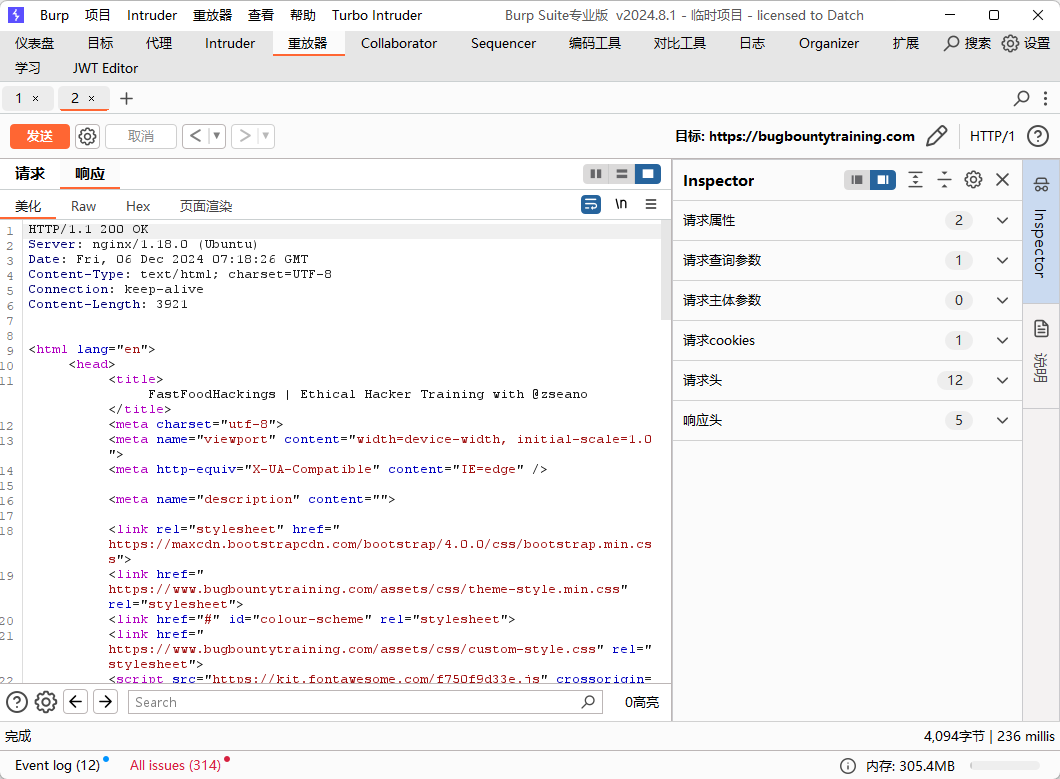Viewport: 1060px width, 779px height.
Task: Open forward history dropdown arrow
Action: (x=266, y=137)
